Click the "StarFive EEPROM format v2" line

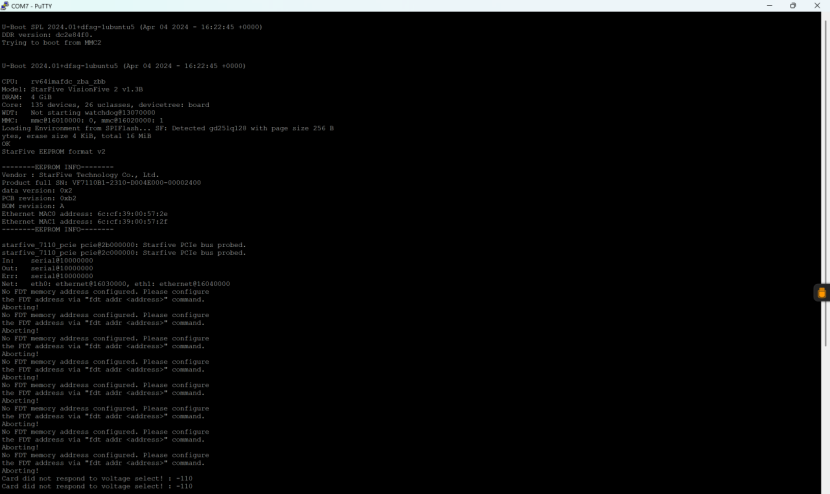54,151
